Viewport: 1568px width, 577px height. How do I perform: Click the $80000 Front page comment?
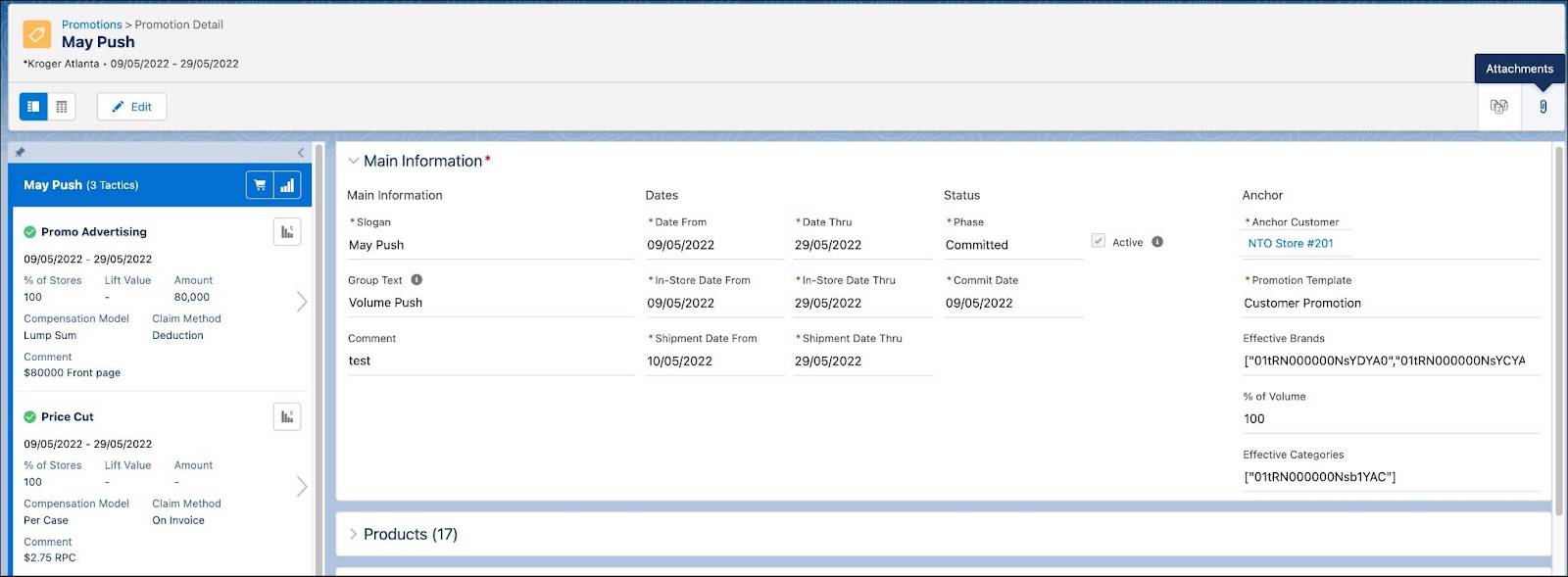(73, 373)
